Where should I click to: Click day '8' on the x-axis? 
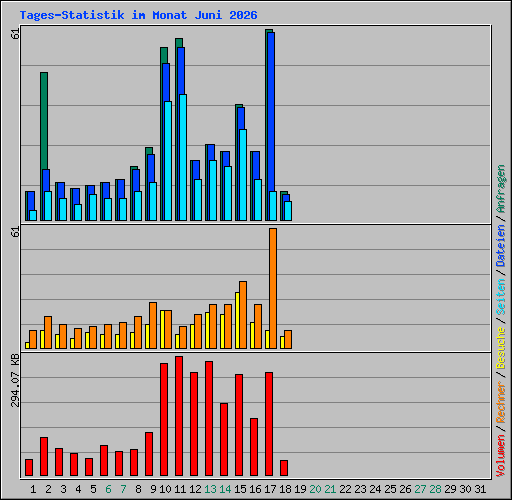[x=138, y=489]
